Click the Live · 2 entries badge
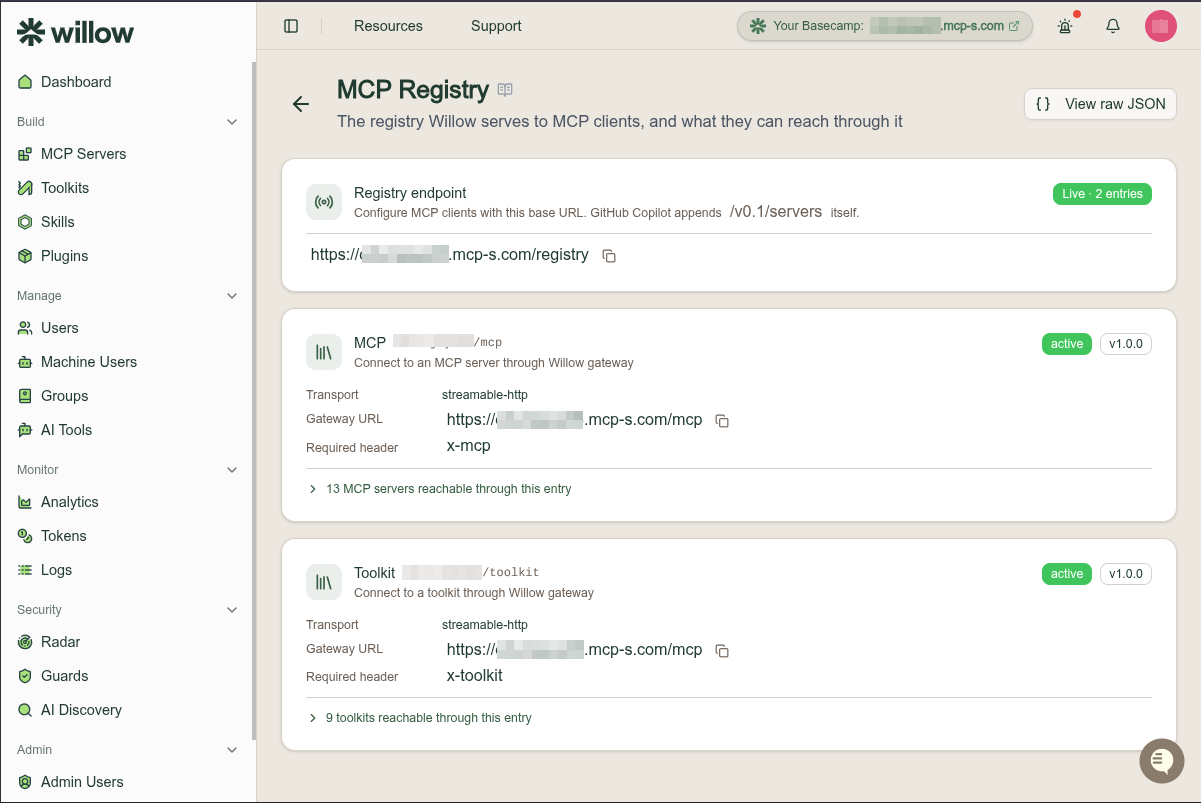 point(1102,194)
